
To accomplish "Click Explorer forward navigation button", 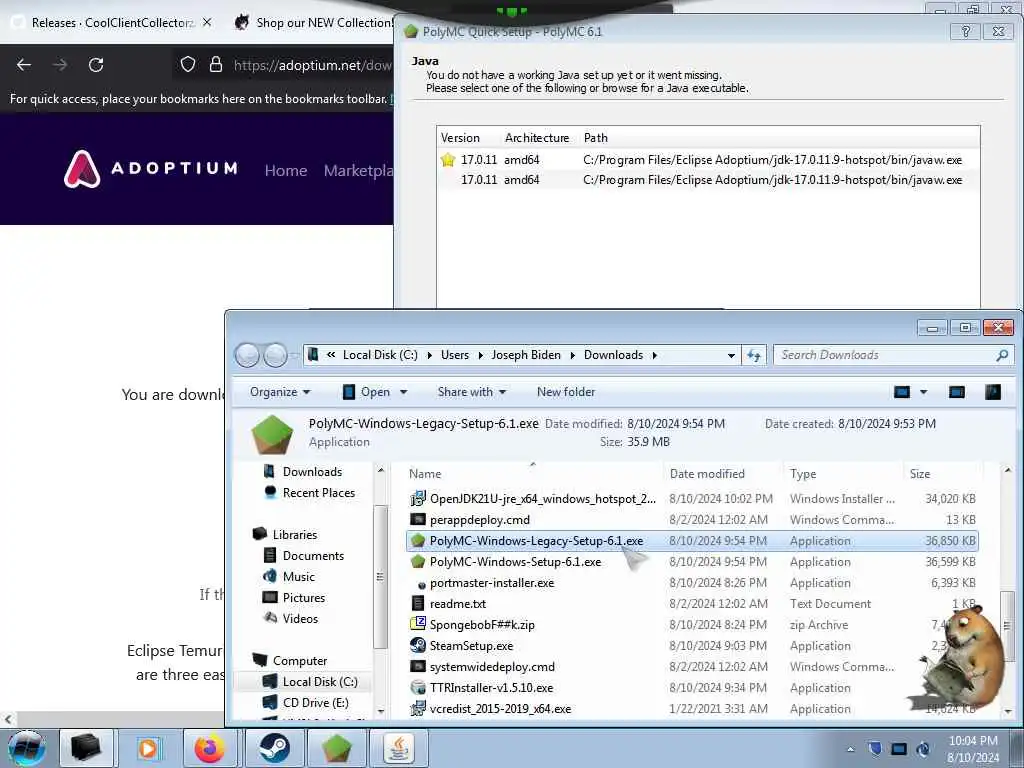I will pos(275,355).
